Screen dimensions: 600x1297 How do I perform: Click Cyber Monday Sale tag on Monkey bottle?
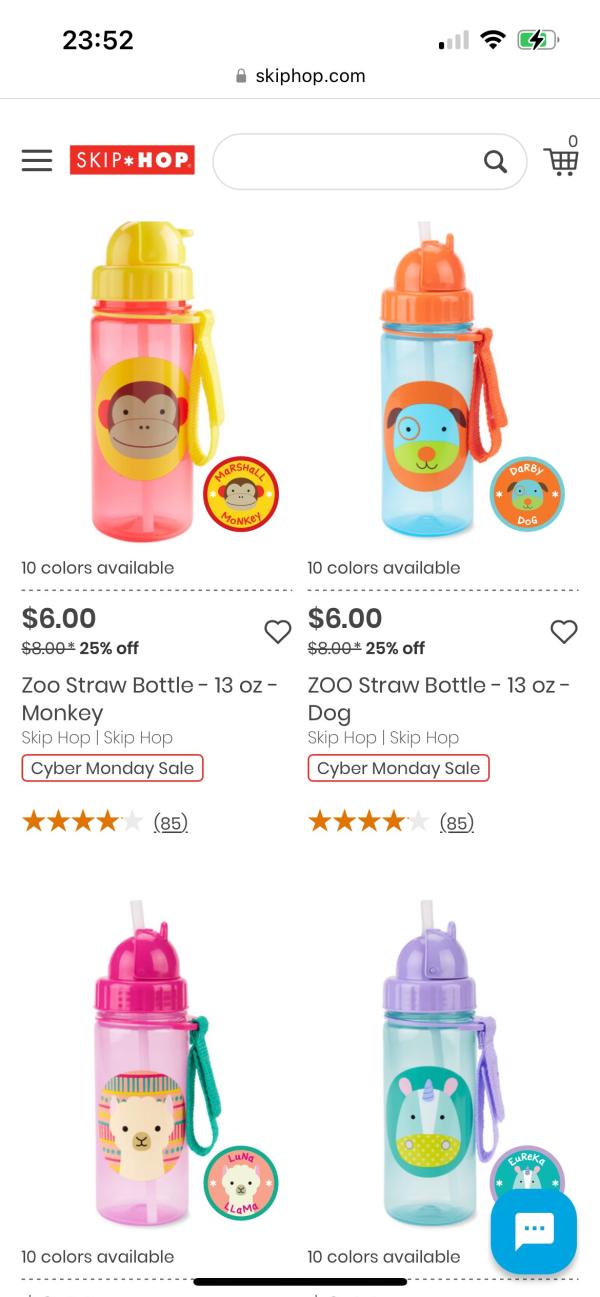(x=112, y=768)
